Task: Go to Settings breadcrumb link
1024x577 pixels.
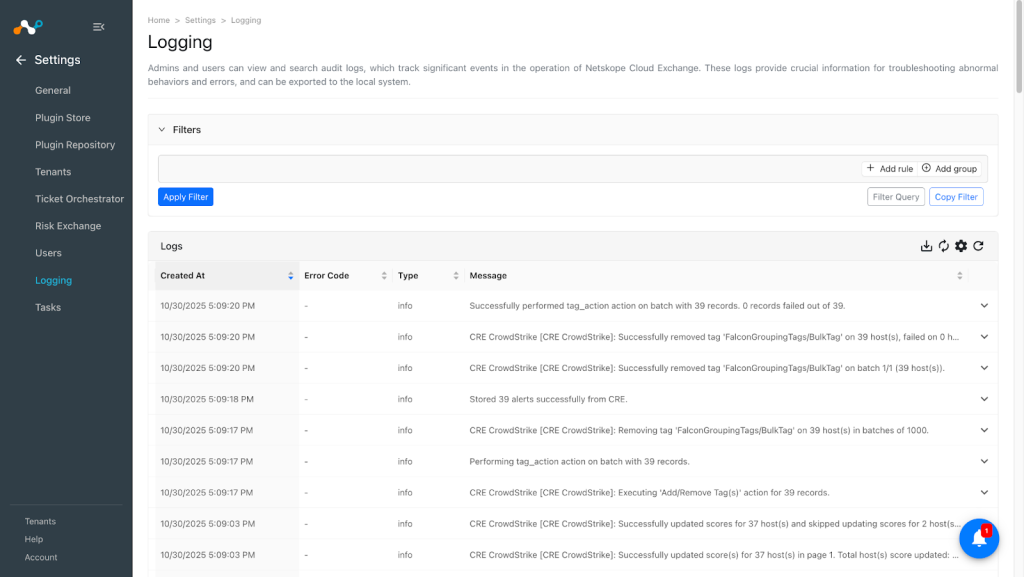Action: (x=200, y=20)
